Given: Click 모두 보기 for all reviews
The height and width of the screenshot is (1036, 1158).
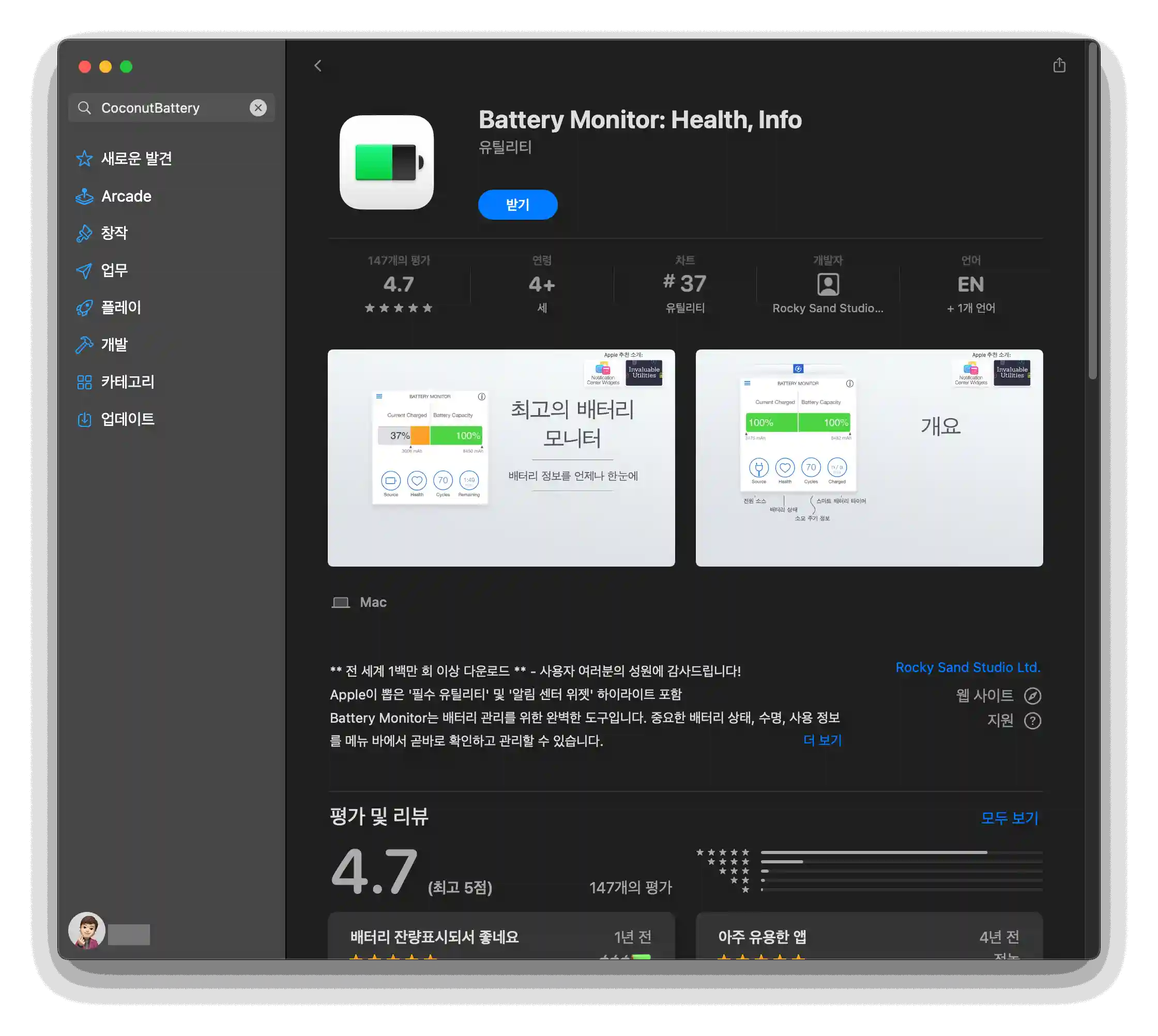Looking at the screenshot, I should coord(1010,818).
